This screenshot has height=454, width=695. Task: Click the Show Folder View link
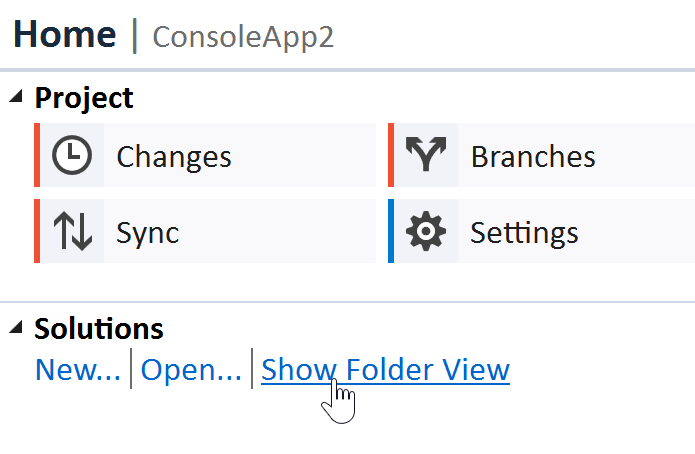(385, 370)
